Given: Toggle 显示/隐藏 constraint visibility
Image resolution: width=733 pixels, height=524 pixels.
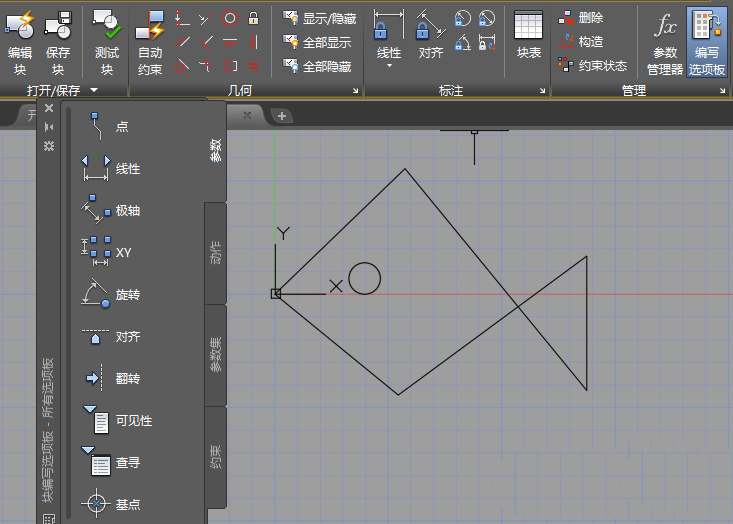Looking at the screenshot, I should (x=319, y=18).
